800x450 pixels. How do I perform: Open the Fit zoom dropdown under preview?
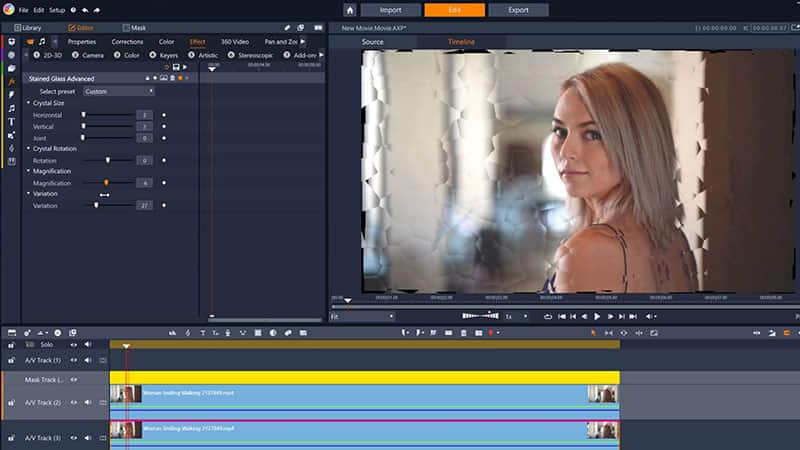point(362,316)
